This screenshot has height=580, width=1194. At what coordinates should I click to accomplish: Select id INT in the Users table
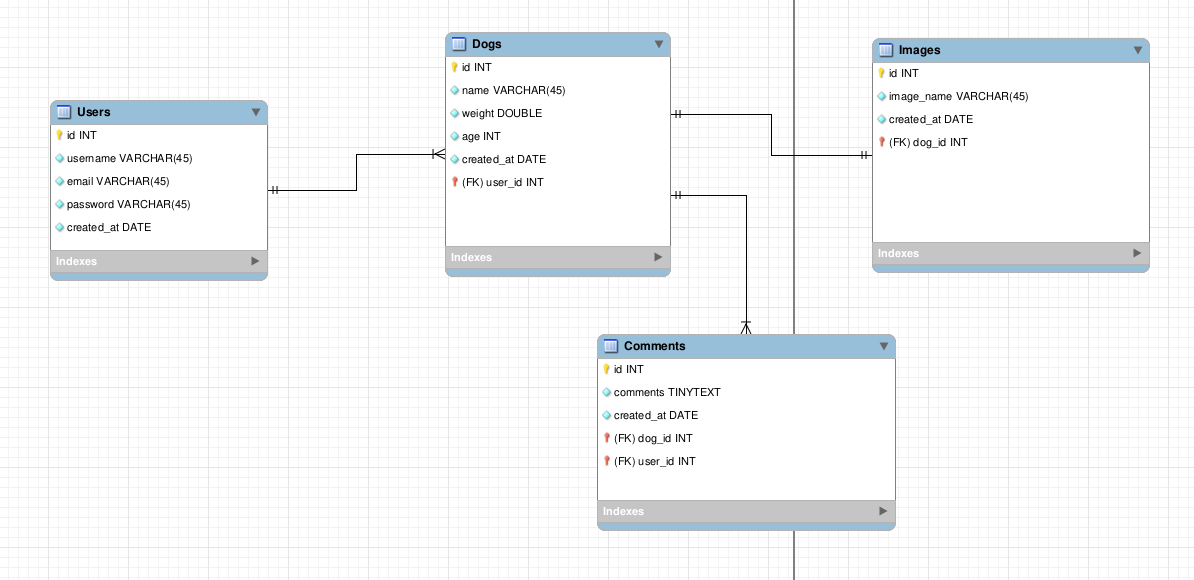pyautogui.click(x=81, y=135)
